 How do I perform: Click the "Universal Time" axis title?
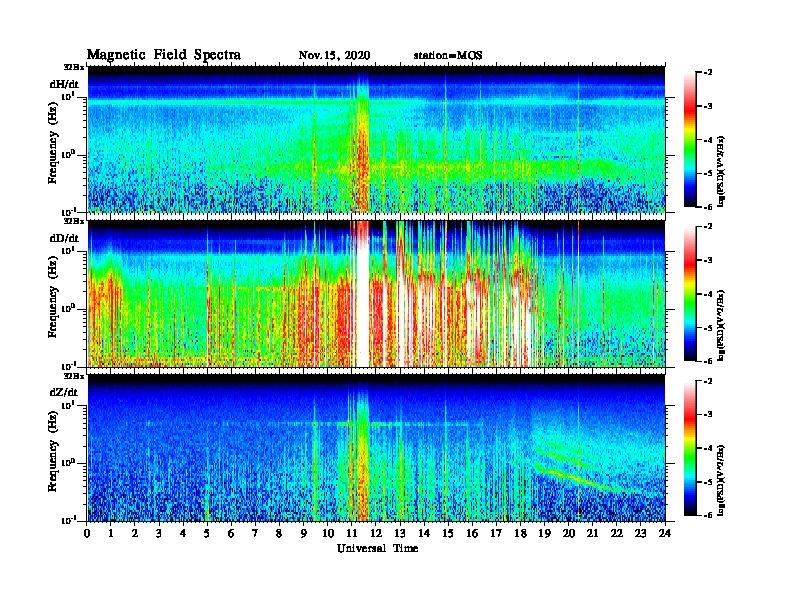click(x=377, y=548)
